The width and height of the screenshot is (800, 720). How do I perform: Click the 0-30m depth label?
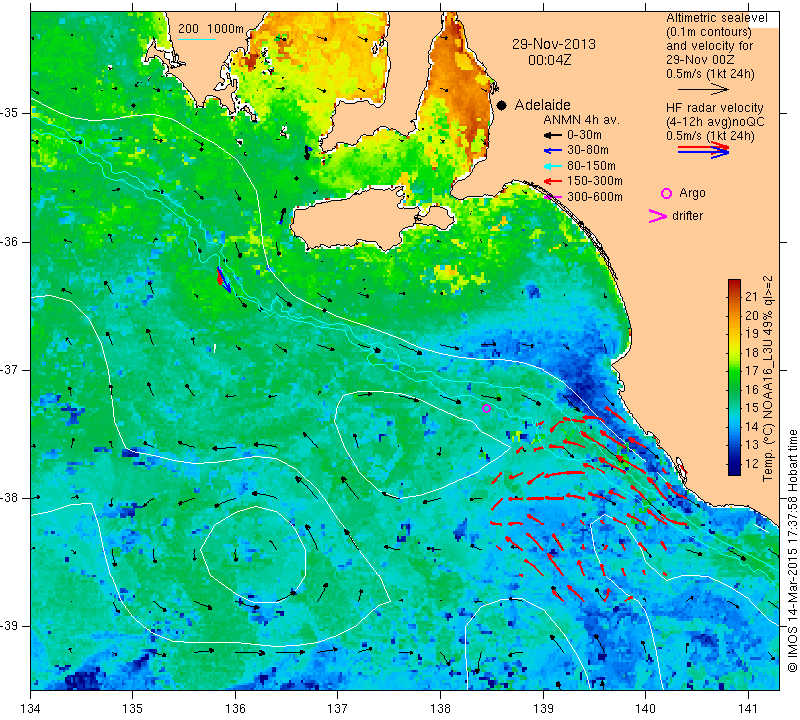tap(585, 135)
